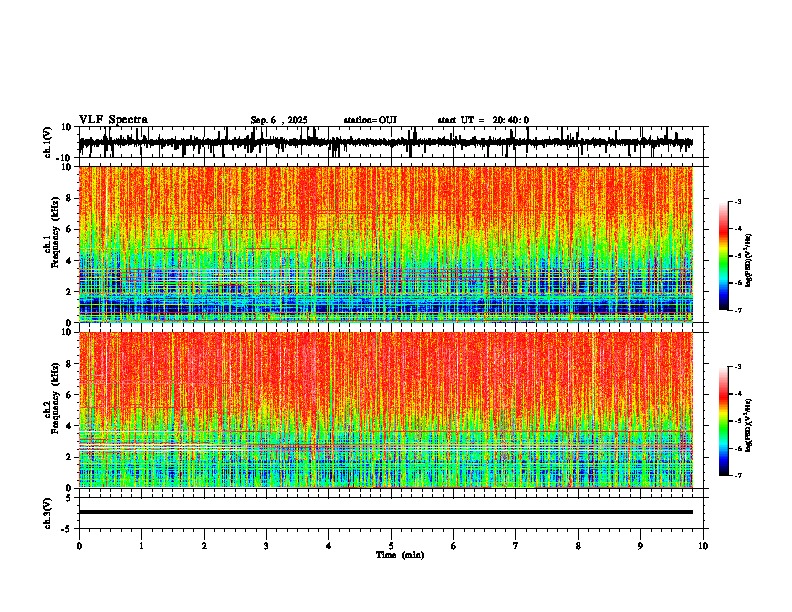This screenshot has height=612, width=792.
Task: Click the ch.1 color bar log(PSD) unit label
Action: pos(749,261)
